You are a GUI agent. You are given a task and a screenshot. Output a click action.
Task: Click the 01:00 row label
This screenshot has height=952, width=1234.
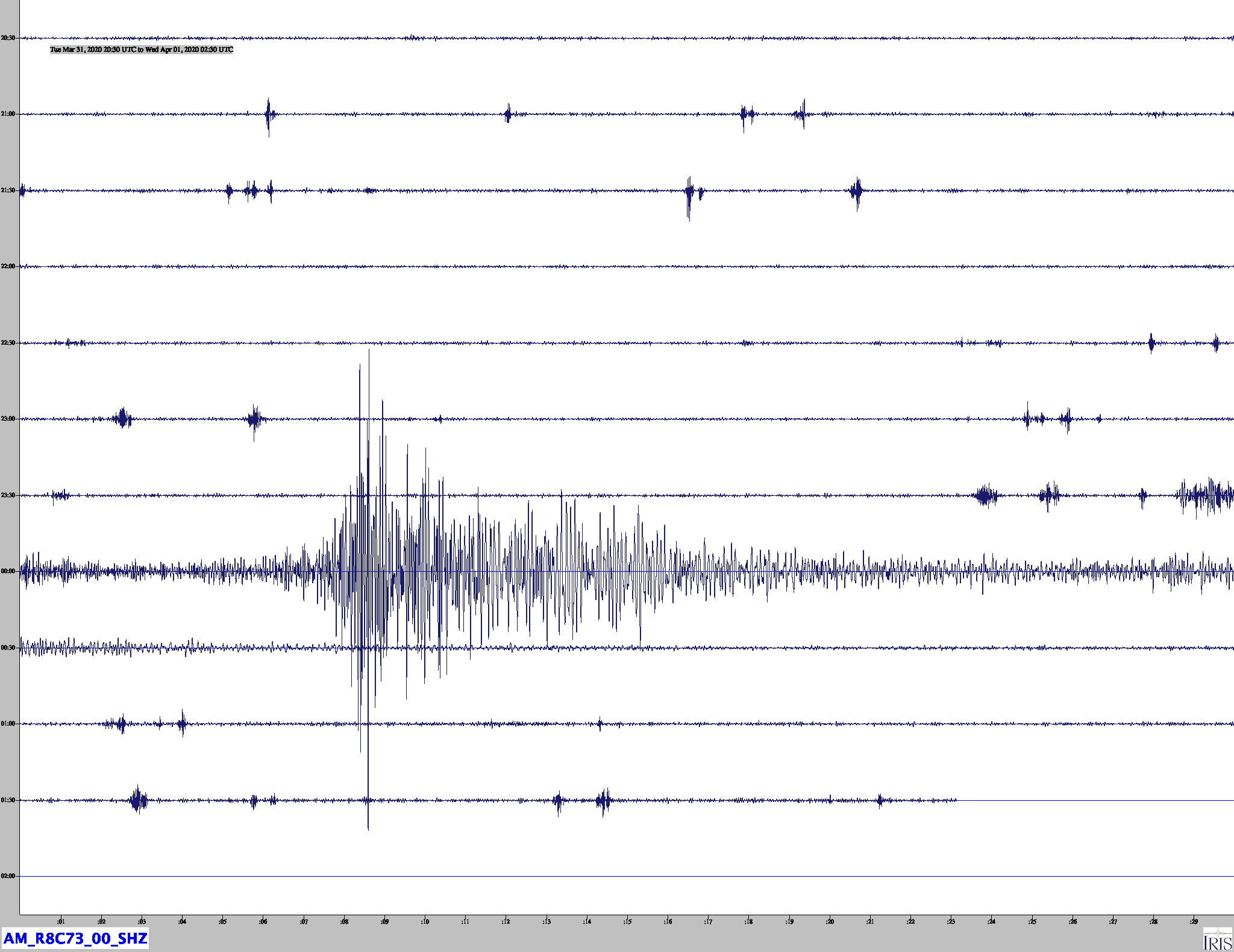coord(8,724)
